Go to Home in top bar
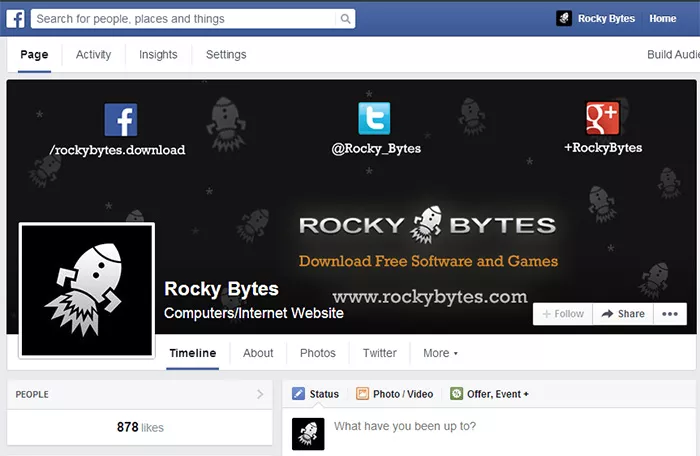The height and width of the screenshot is (456, 700). (662, 18)
